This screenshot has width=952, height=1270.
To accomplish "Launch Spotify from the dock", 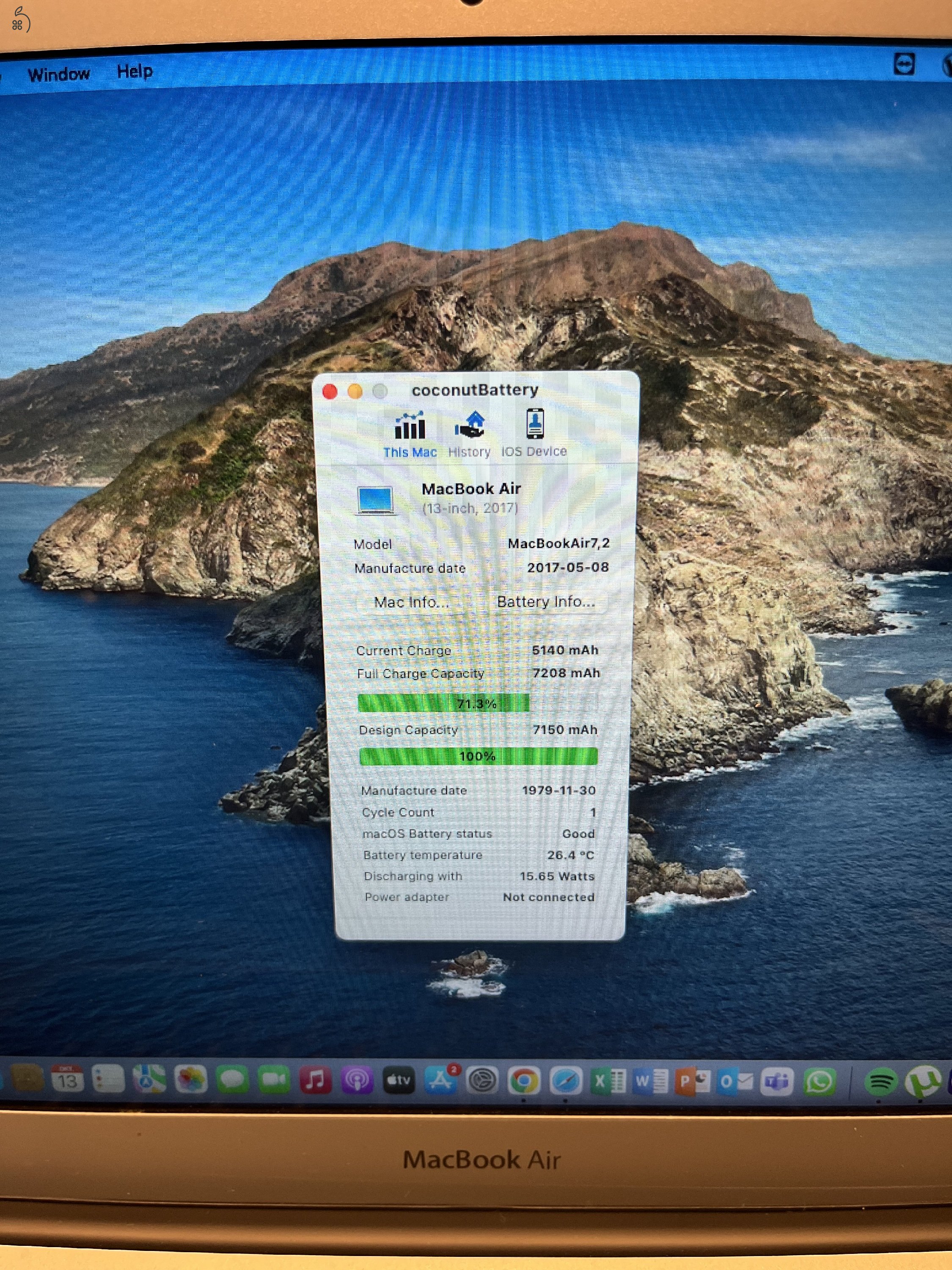I will click(x=881, y=1082).
